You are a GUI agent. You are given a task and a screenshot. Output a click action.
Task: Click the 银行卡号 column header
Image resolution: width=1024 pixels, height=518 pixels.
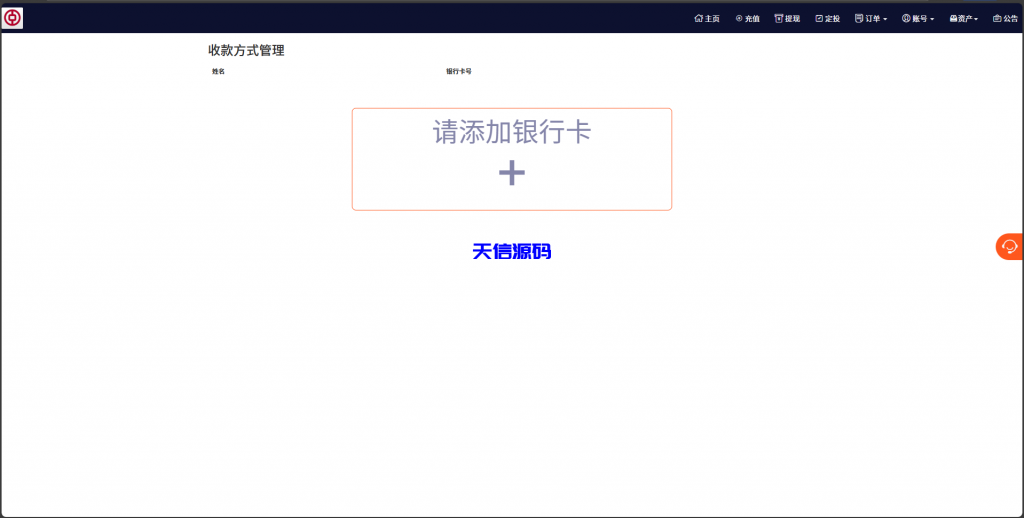pos(459,72)
